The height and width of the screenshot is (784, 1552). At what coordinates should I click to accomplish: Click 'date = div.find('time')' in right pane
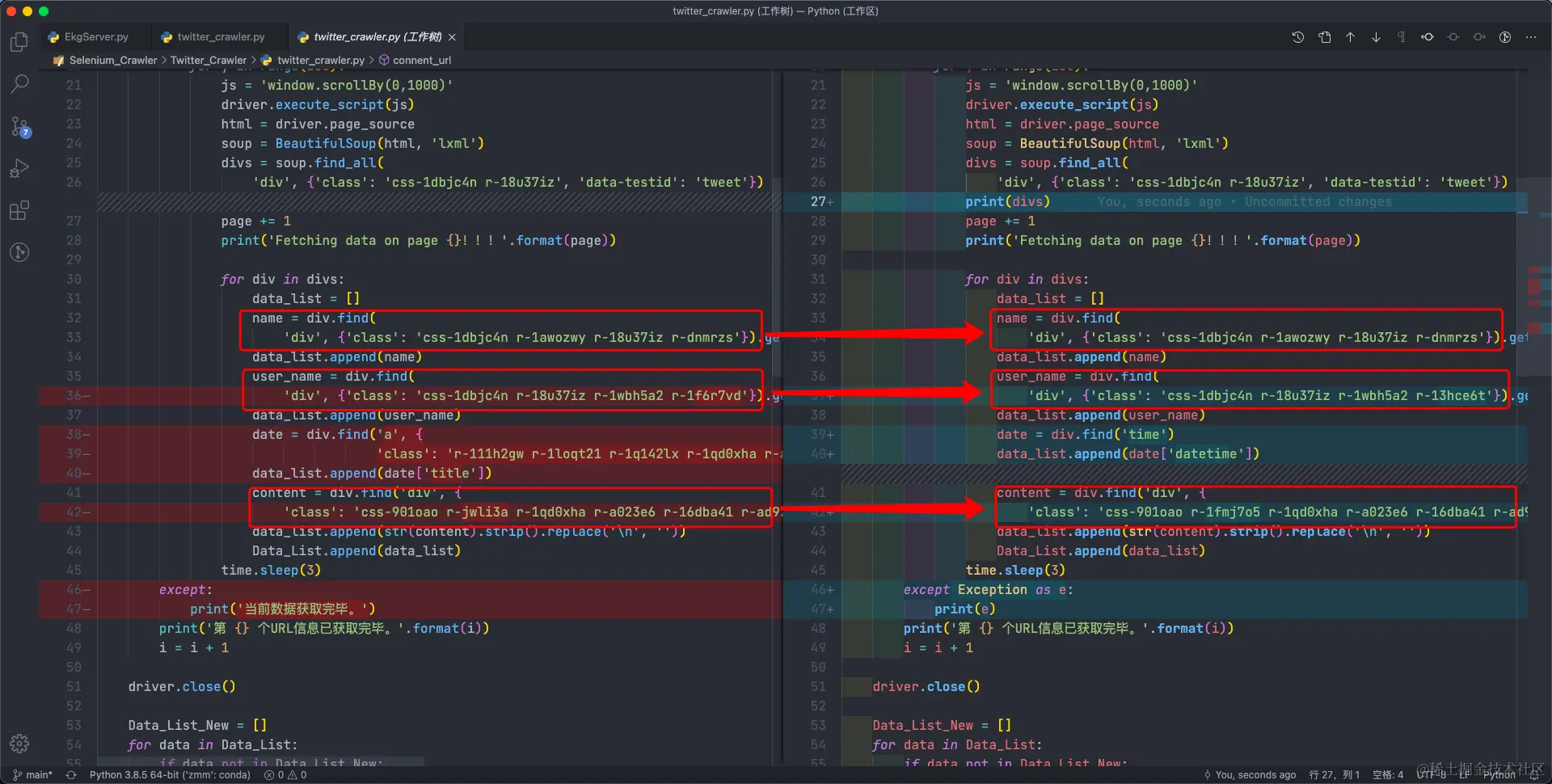point(1086,435)
